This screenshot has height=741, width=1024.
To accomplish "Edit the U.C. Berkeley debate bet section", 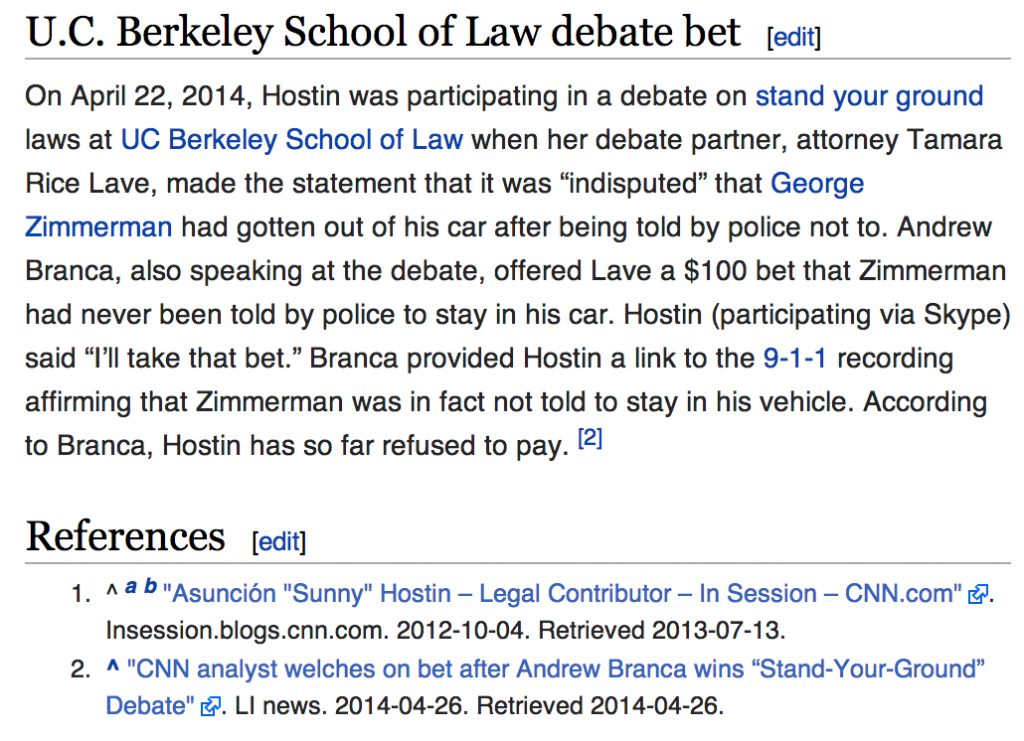I will 793,37.
